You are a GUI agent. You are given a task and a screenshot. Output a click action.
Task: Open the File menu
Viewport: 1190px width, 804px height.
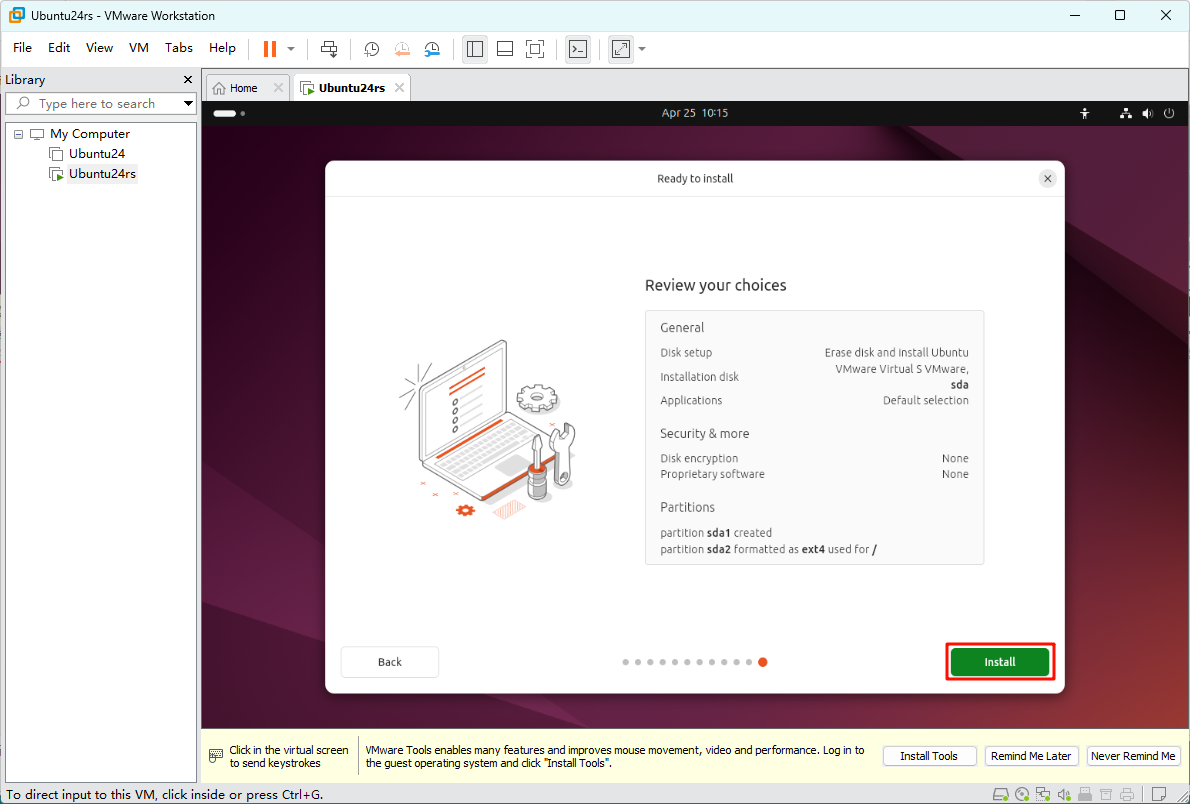(x=22, y=48)
